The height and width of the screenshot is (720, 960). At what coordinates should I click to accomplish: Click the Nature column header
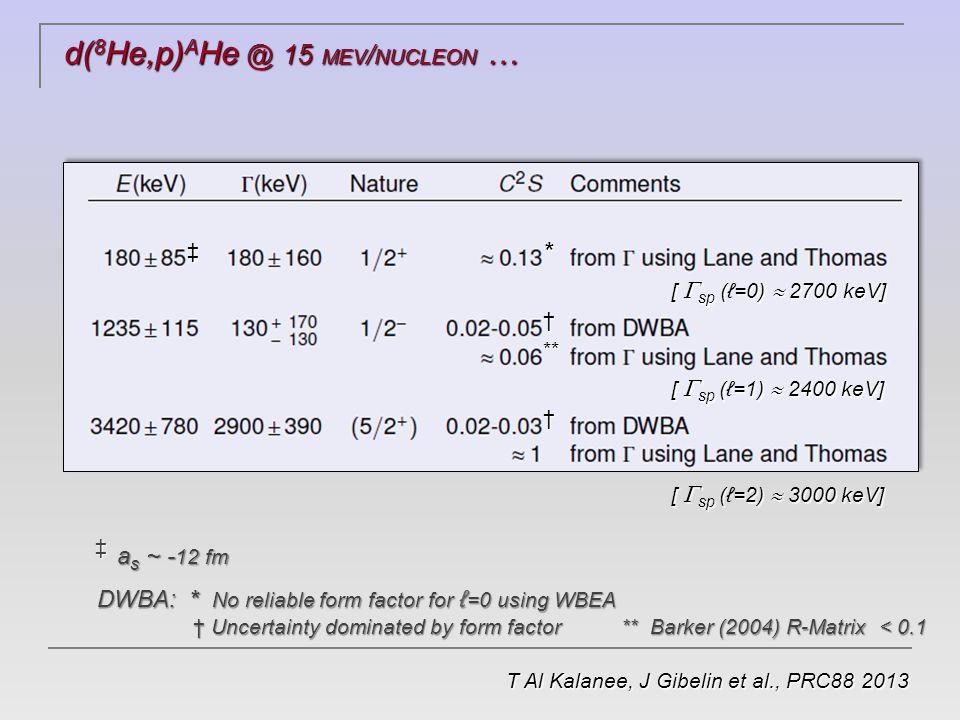point(384,184)
